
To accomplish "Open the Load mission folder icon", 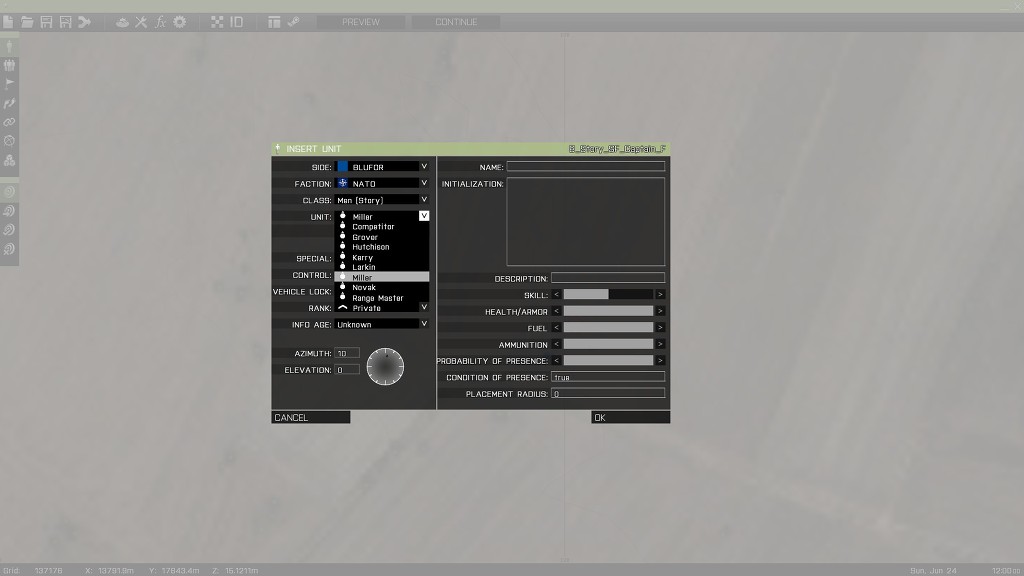I will point(27,22).
